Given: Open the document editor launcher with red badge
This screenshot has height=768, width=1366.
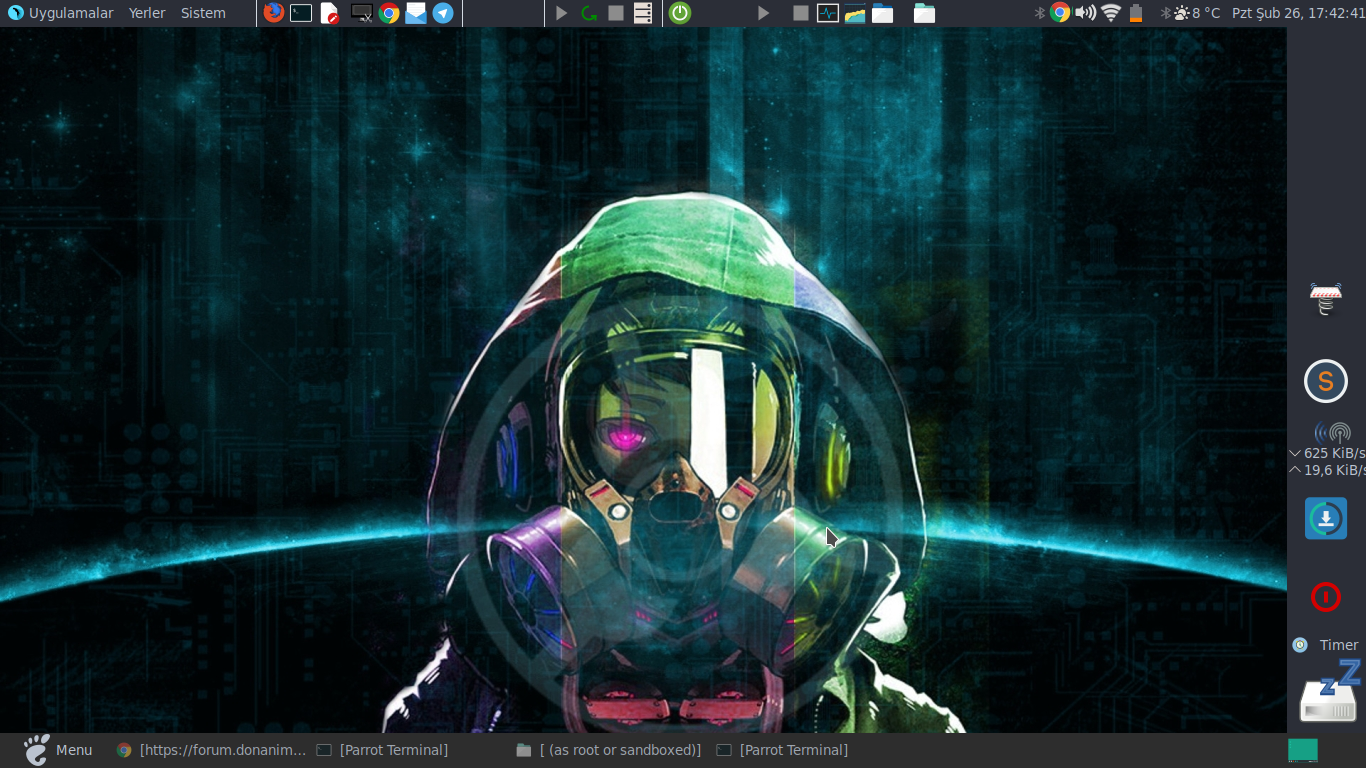Looking at the screenshot, I should point(329,13).
